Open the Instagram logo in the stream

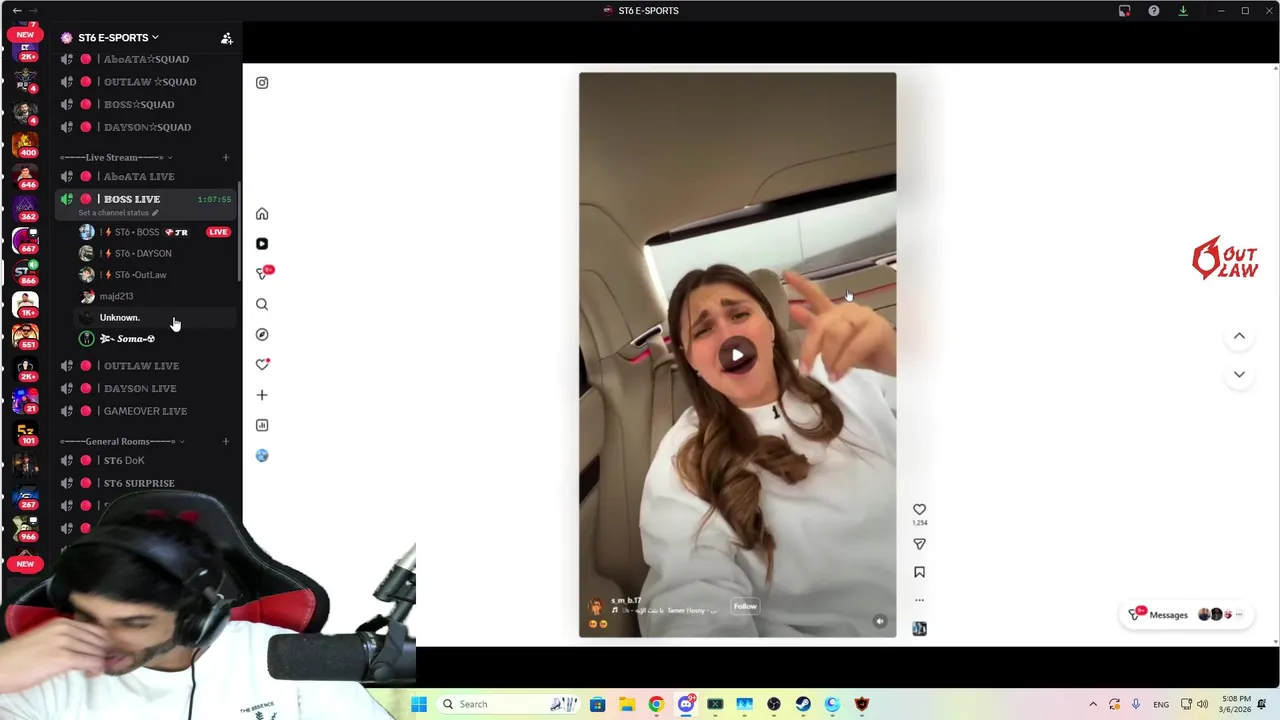point(262,83)
